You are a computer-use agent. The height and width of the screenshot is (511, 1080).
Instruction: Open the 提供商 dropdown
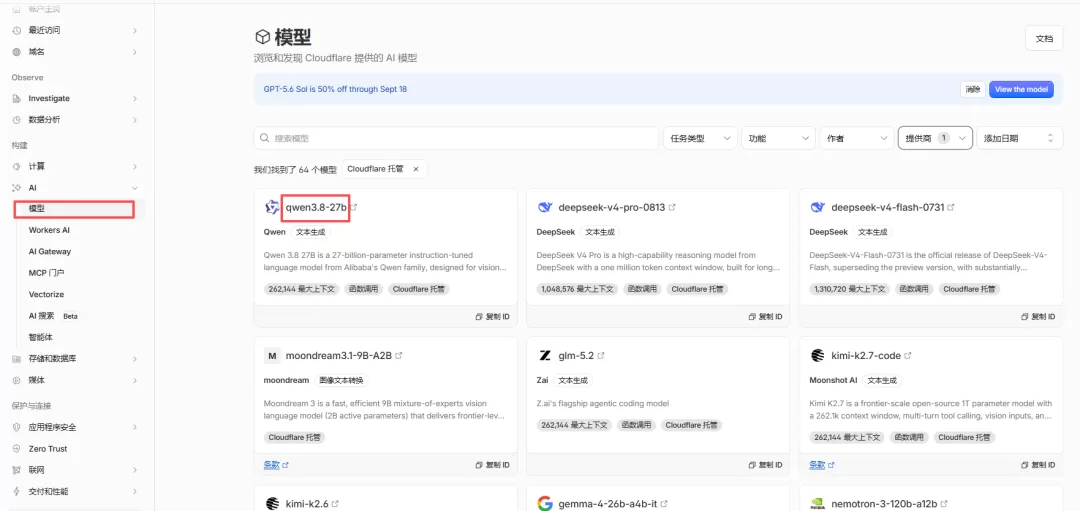935,138
